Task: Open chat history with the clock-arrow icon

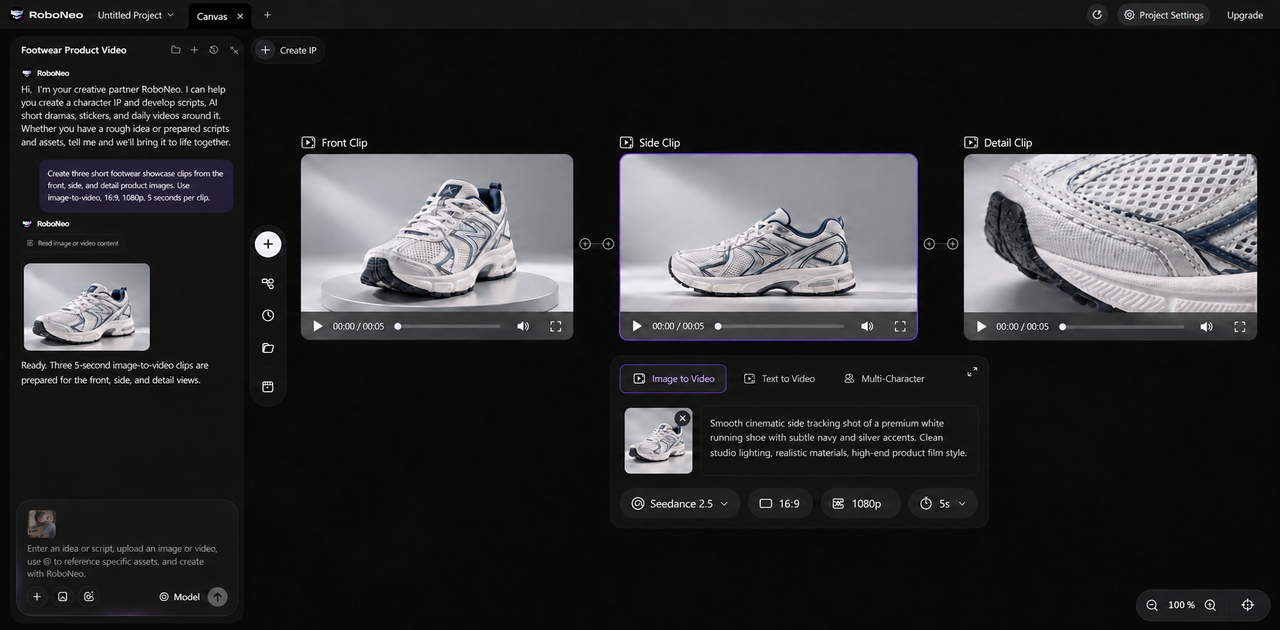Action: 214,50
